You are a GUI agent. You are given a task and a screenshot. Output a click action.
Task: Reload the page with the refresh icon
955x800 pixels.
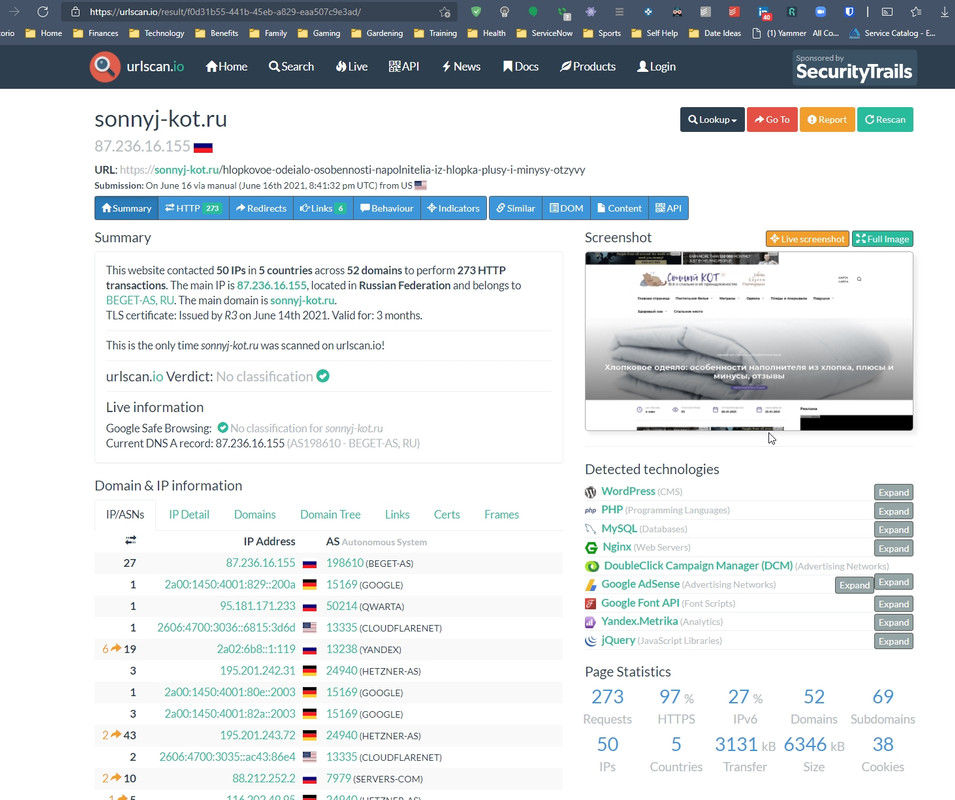[x=43, y=12]
